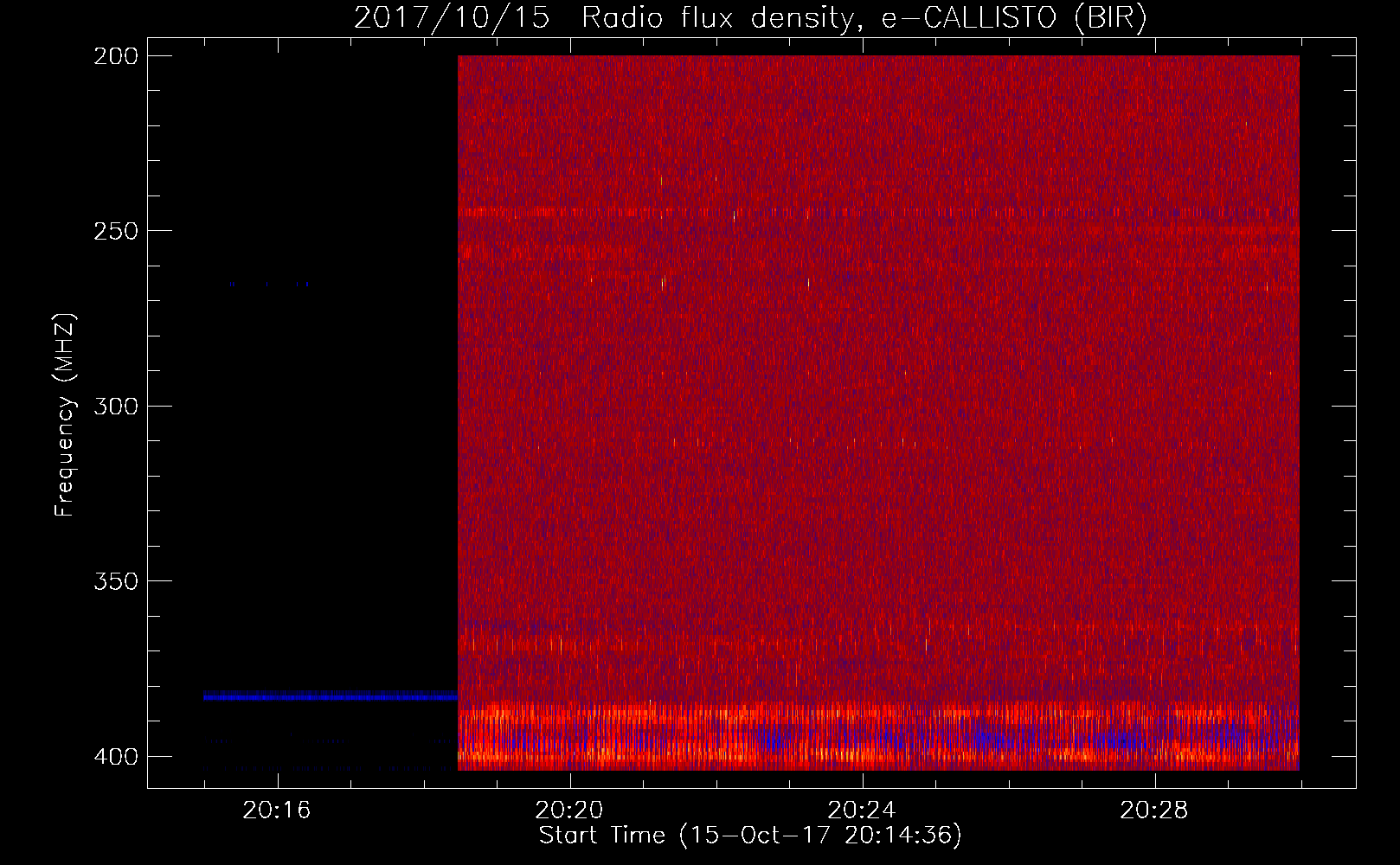Image resolution: width=1400 pixels, height=865 pixels.
Task: Click the 20:20 time tick label
Action: 569,811
